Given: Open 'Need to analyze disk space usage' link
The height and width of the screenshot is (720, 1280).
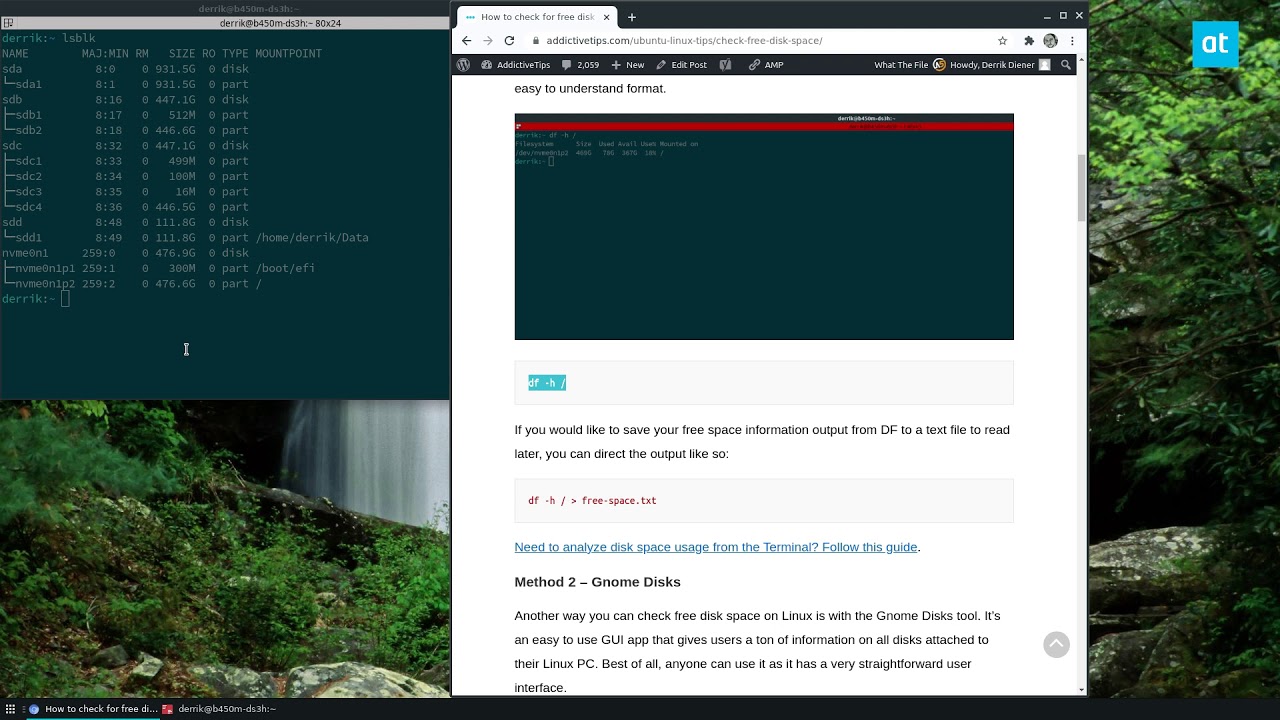Looking at the screenshot, I should (716, 547).
